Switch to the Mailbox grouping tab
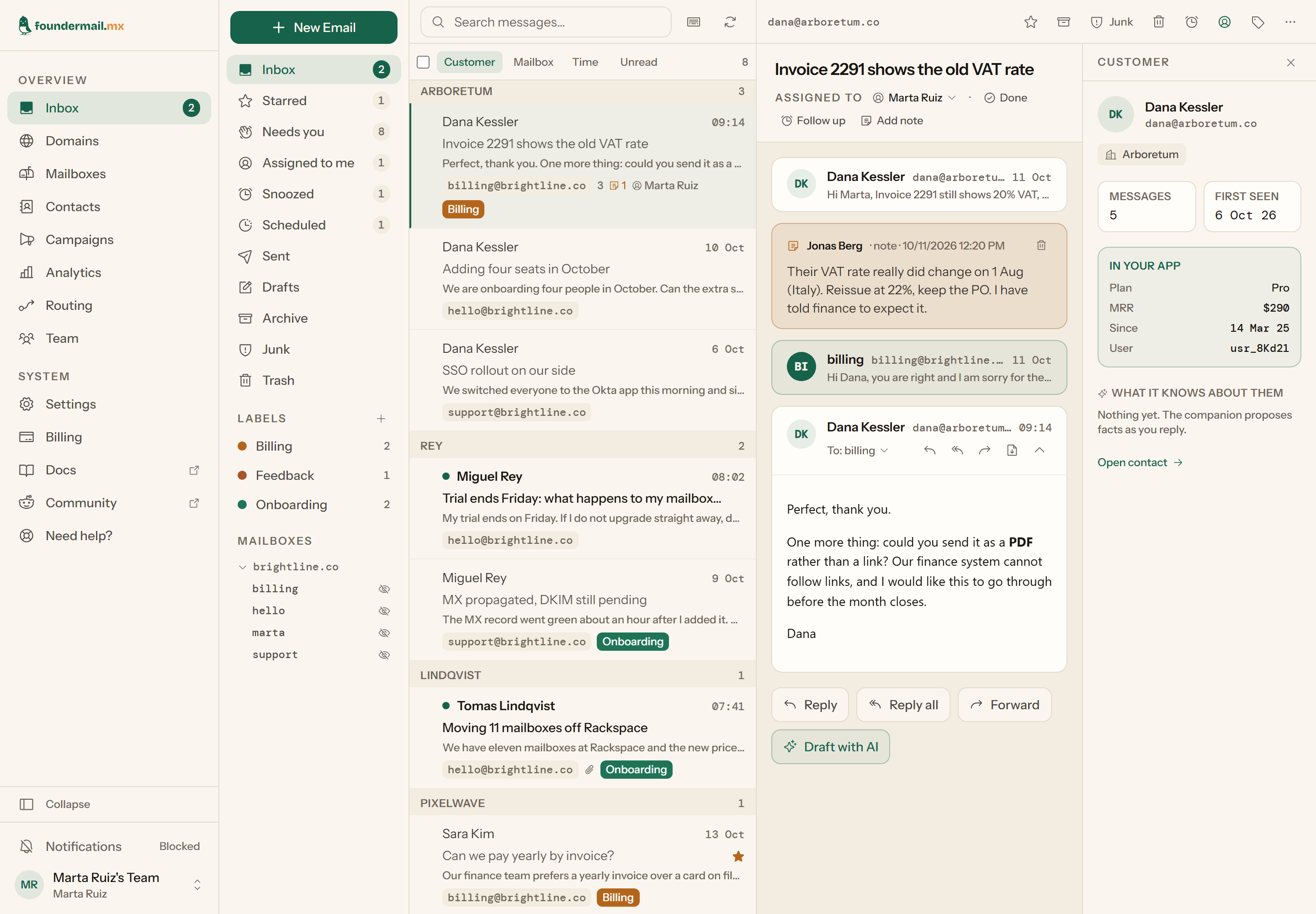Viewport: 1316px width, 914px height. click(x=533, y=62)
